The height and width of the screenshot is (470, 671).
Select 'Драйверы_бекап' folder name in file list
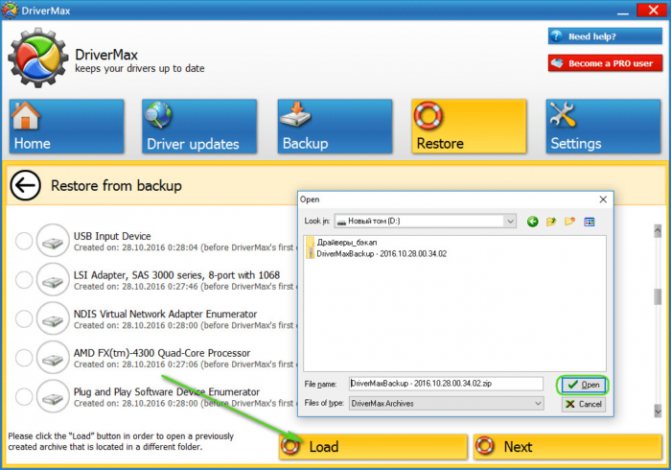tap(347, 243)
